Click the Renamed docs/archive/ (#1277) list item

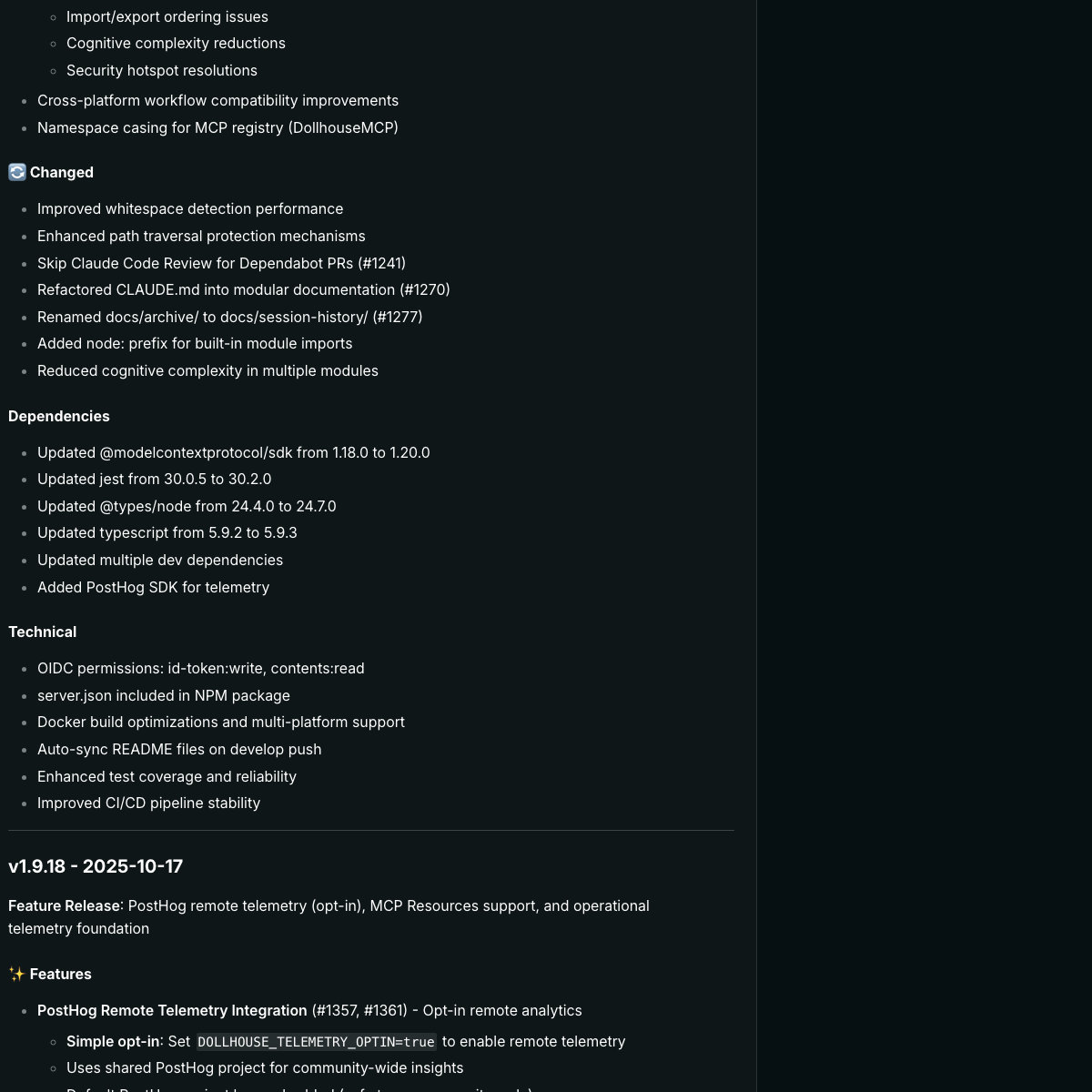229,317
